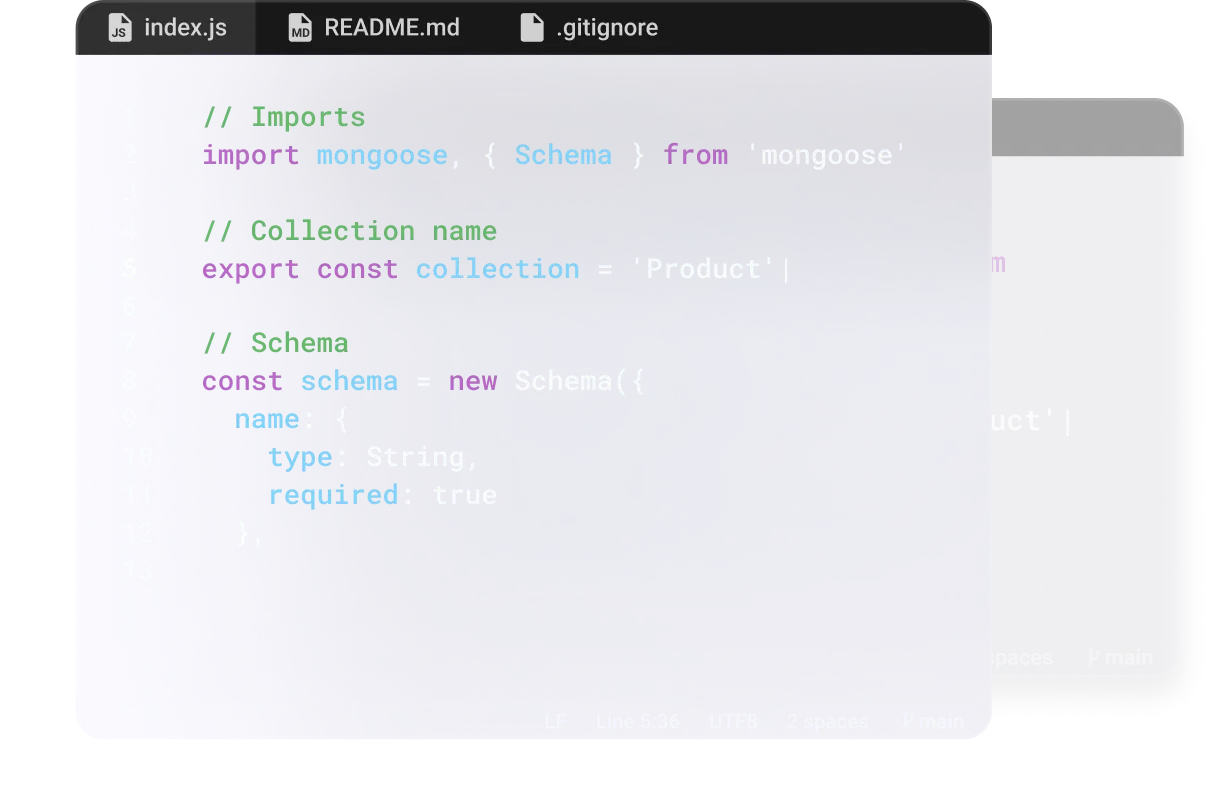
Task: Click line number 5 in the gutter
Action: click(130, 269)
